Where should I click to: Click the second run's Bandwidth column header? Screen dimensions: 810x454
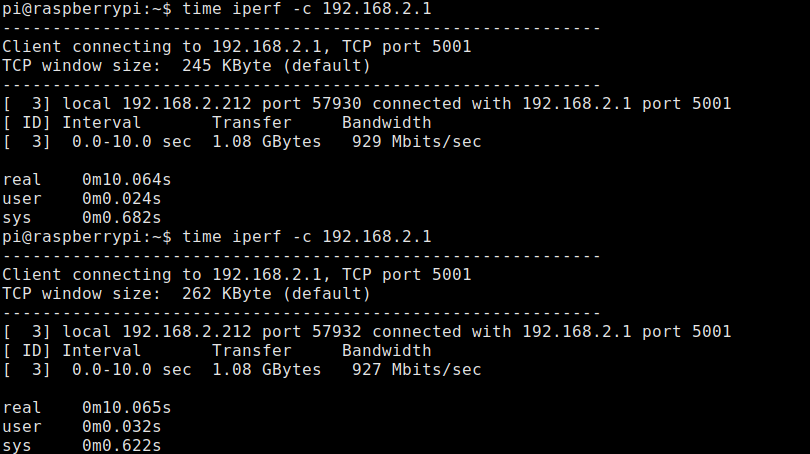pos(386,351)
